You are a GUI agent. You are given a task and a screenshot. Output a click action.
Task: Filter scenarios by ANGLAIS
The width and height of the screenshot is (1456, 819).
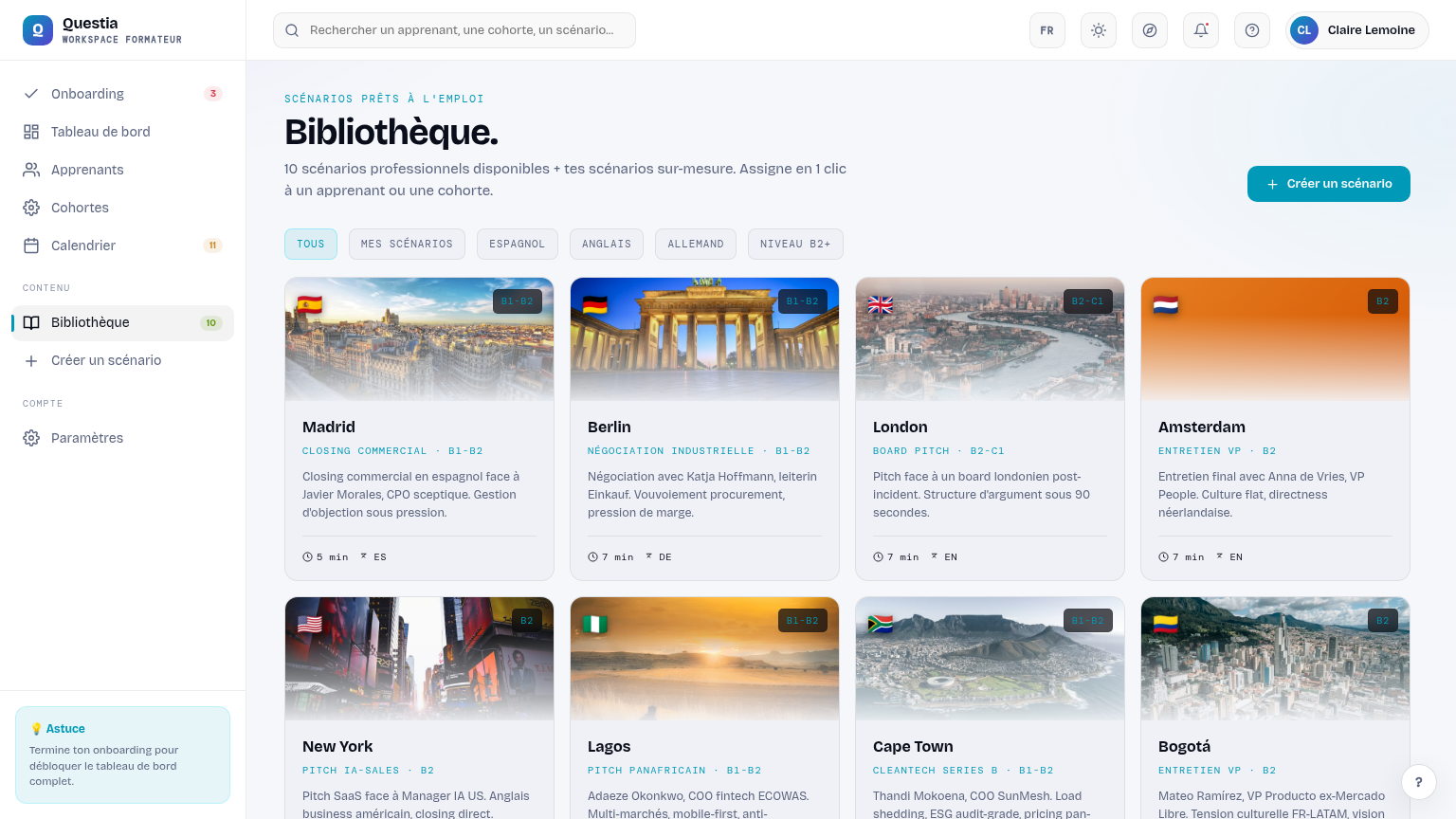pyautogui.click(x=607, y=244)
